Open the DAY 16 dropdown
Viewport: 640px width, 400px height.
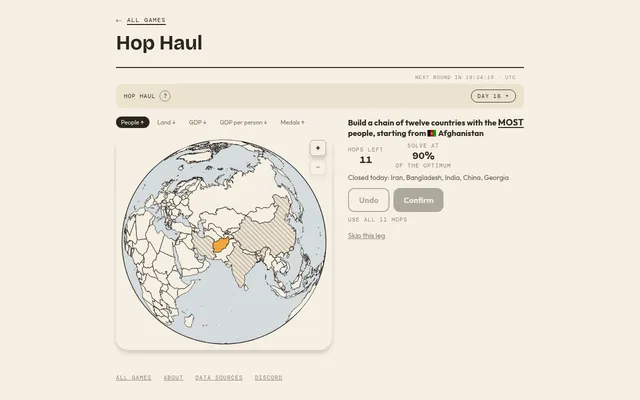(493, 96)
